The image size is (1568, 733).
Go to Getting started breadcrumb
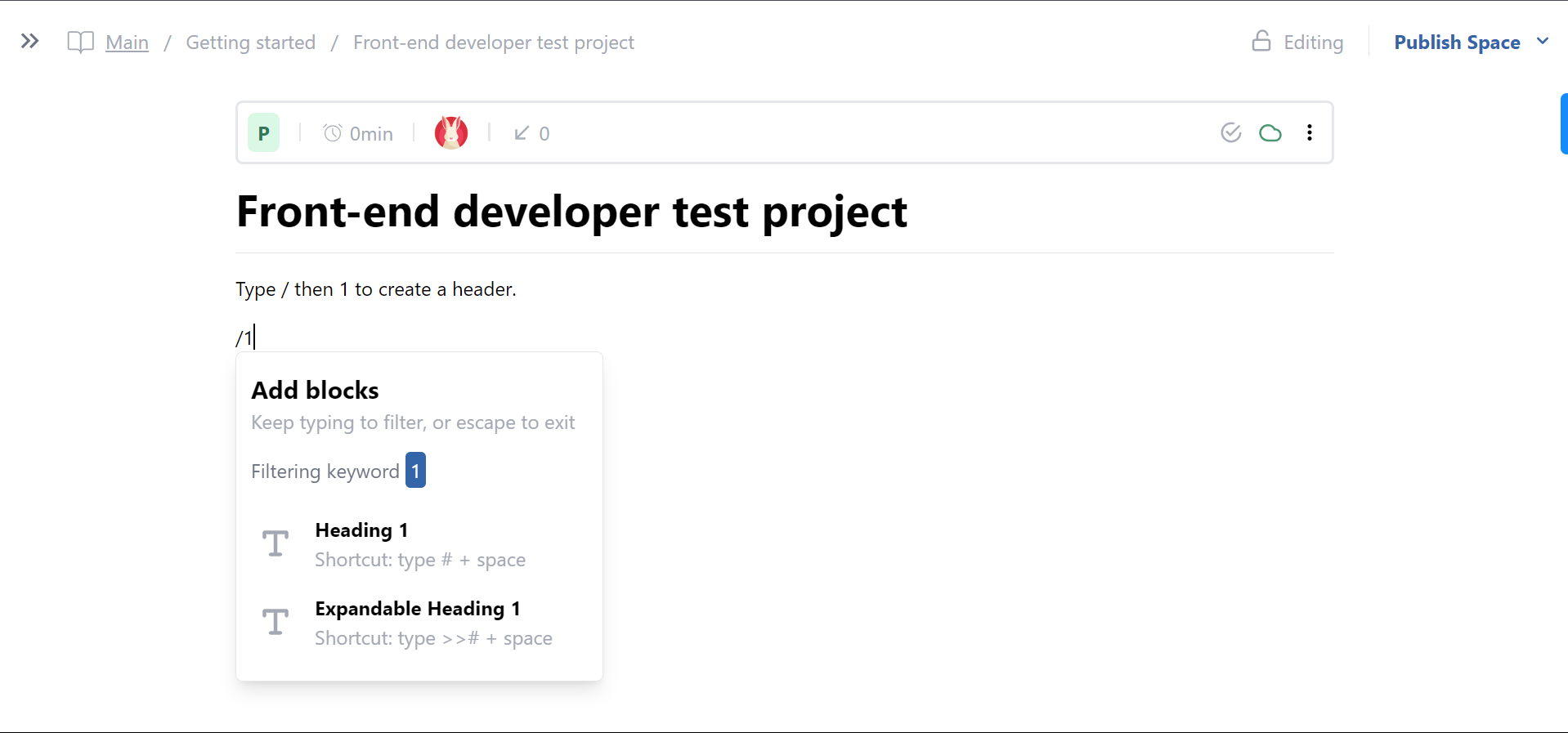tap(250, 42)
